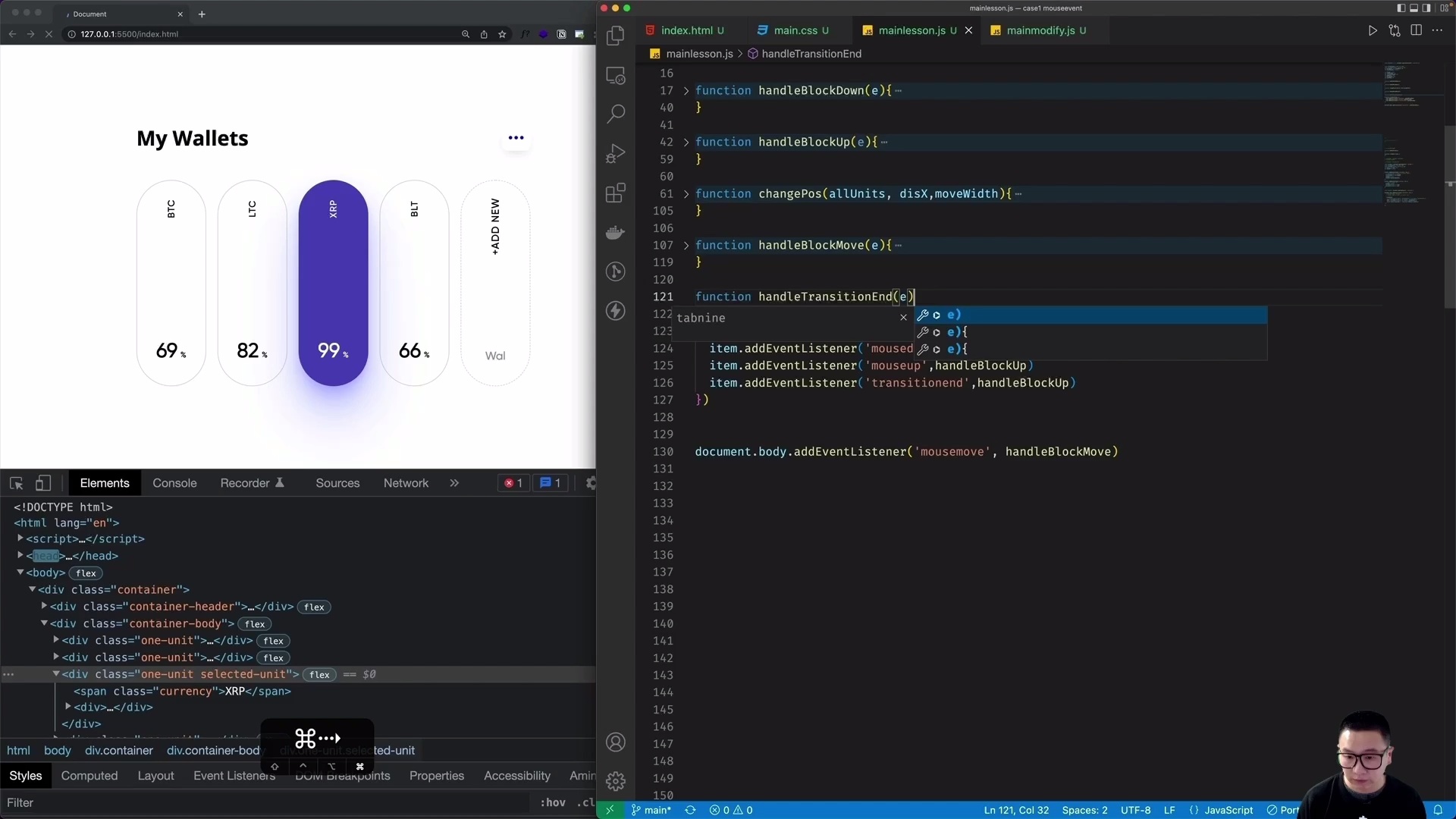The width and height of the screenshot is (1456, 819).
Task: Run the file using the play button
Action: [1373, 30]
